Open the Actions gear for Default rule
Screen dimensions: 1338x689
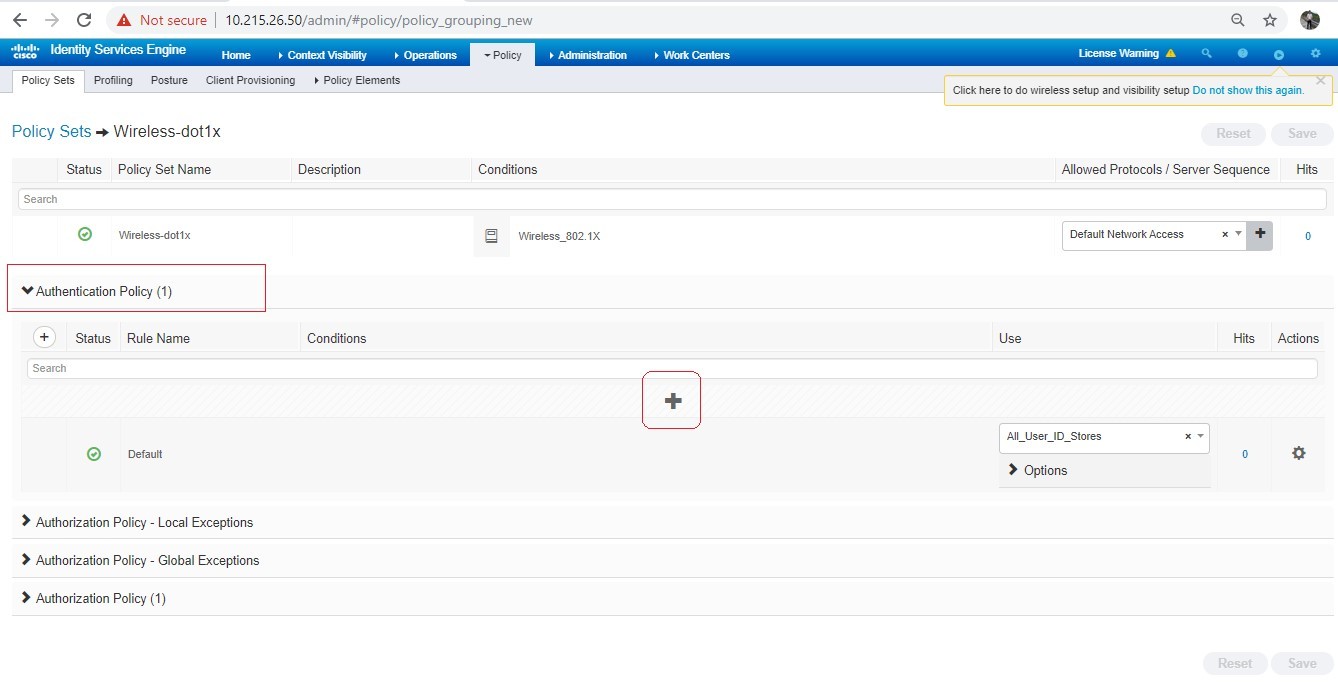coord(1299,453)
